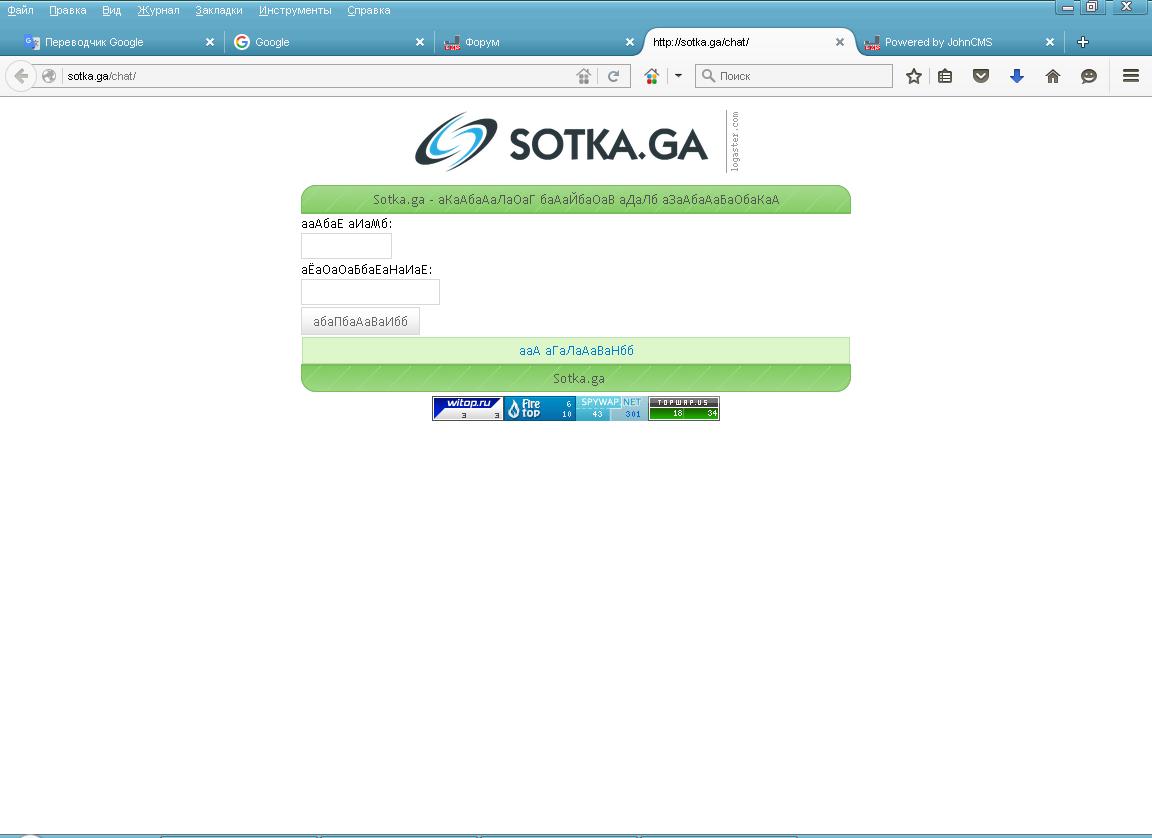The width and height of the screenshot is (1152, 838).
Task: Open the Закладки menu
Action: pos(219,10)
